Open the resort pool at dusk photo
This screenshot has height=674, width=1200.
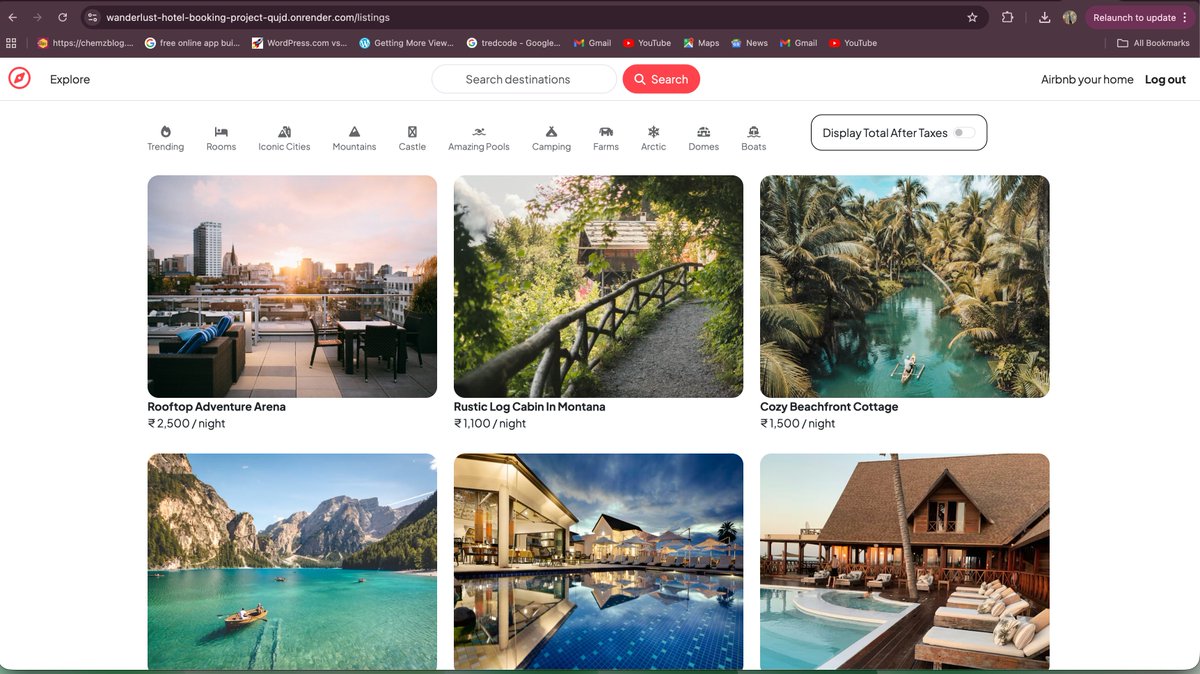click(x=598, y=561)
